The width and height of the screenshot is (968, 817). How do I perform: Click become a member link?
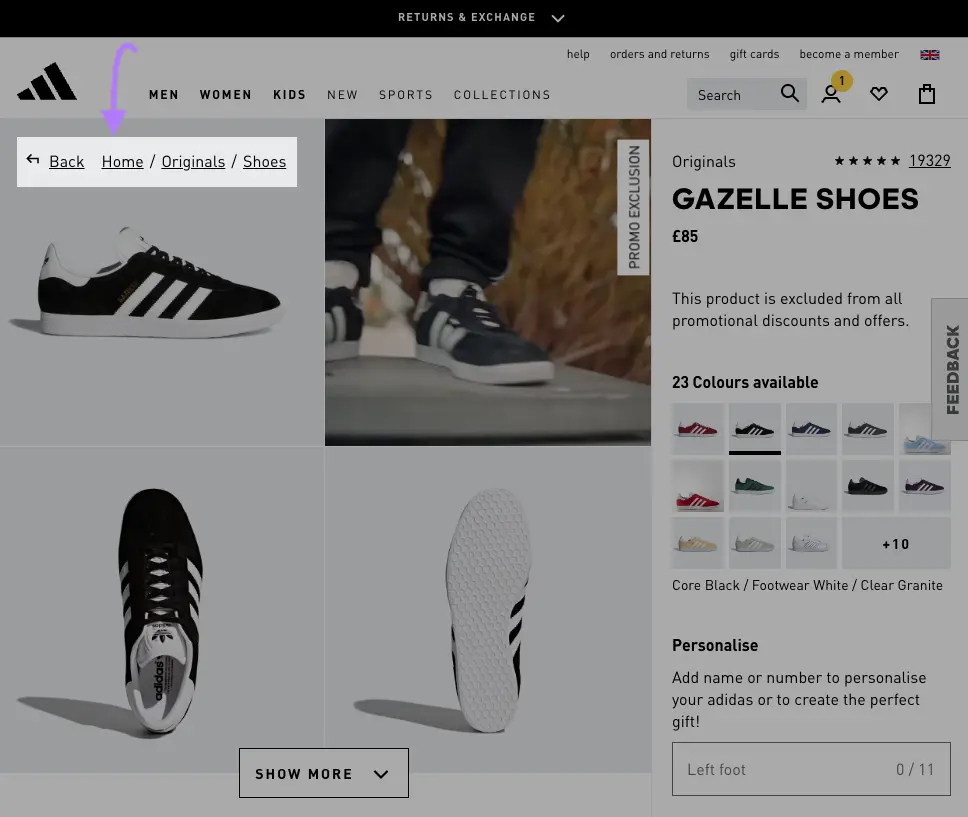point(849,54)
